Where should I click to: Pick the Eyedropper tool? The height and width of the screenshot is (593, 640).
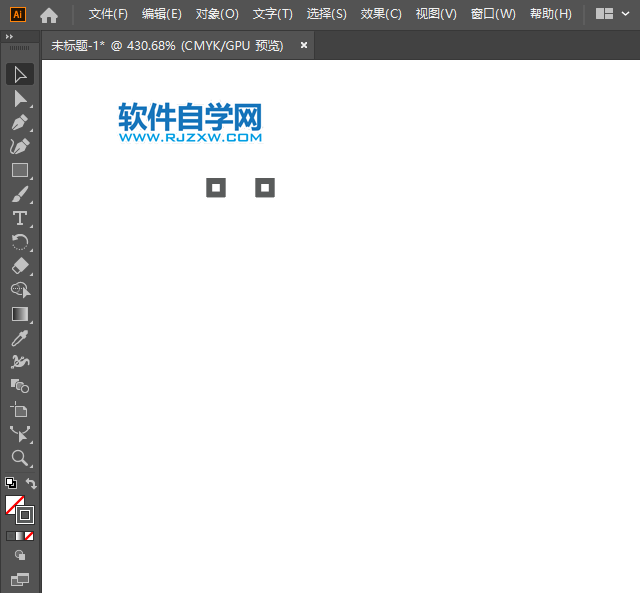(20, 338)
